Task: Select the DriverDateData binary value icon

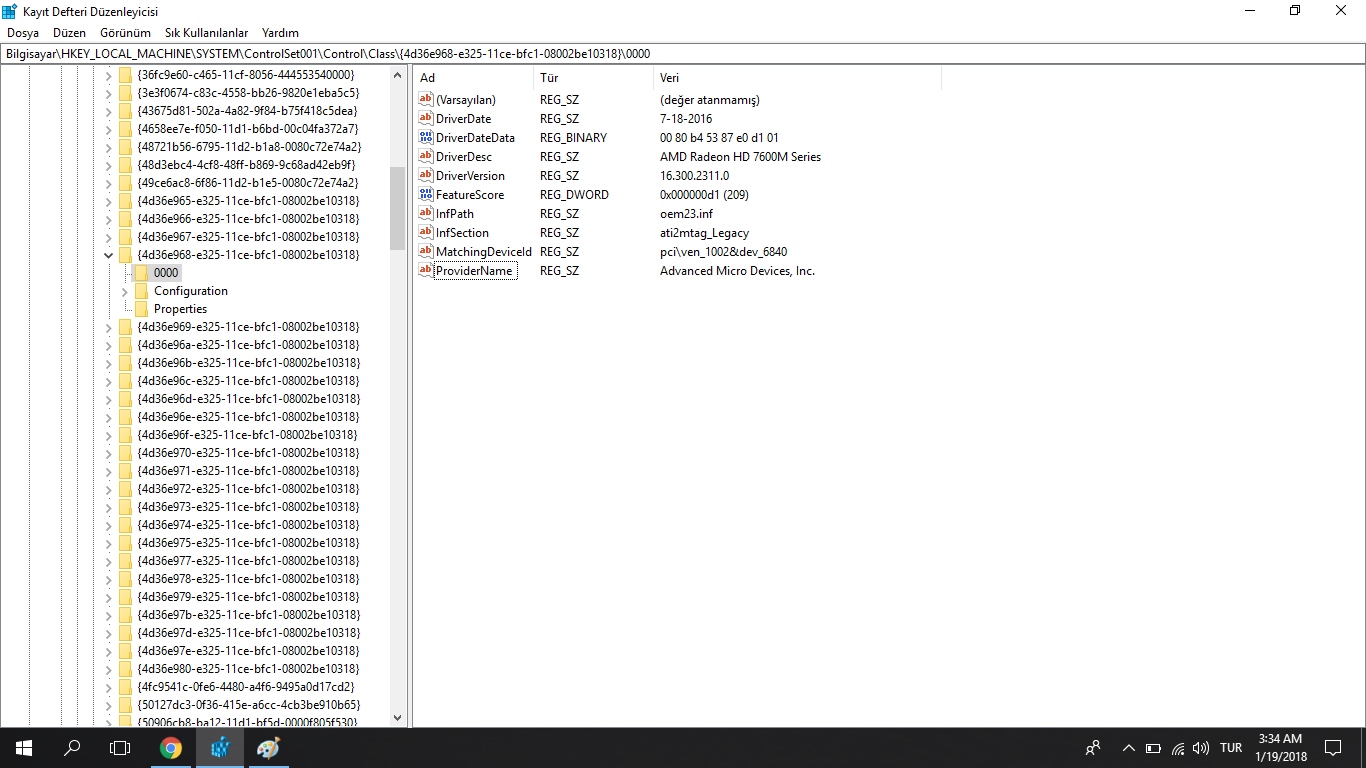Action: (426, 138)
